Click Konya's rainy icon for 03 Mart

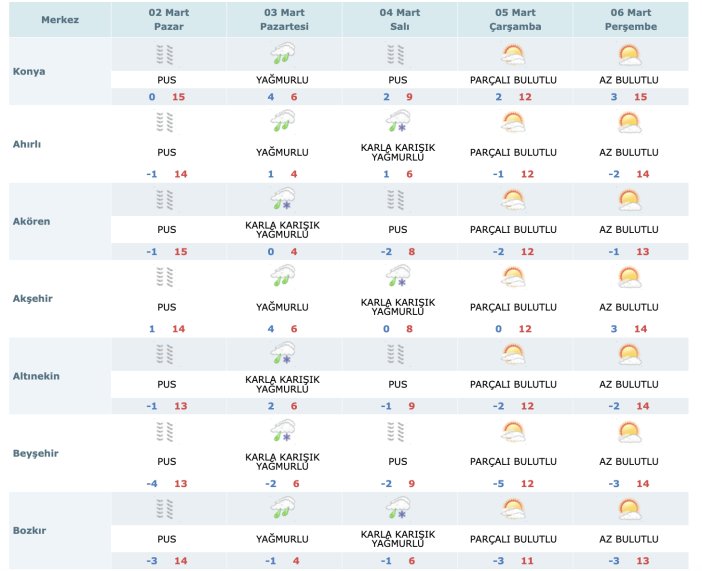pyautogui.click(x=283, y=55)
